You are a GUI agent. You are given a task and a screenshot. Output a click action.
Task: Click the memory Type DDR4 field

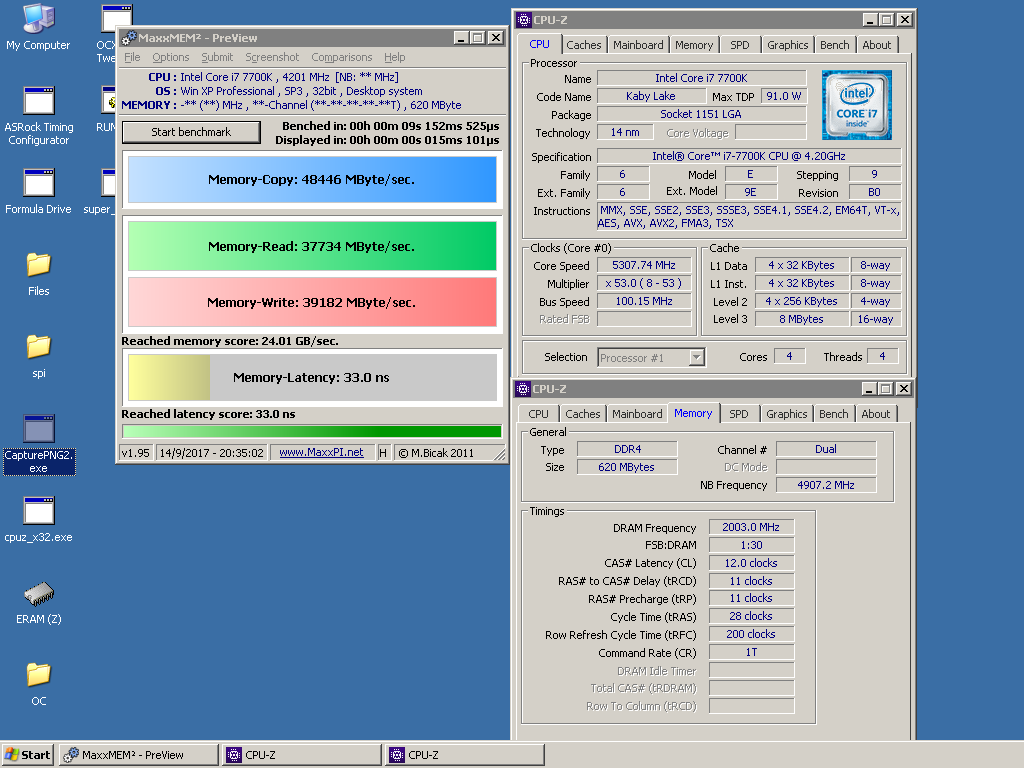[x=627, y=449]
